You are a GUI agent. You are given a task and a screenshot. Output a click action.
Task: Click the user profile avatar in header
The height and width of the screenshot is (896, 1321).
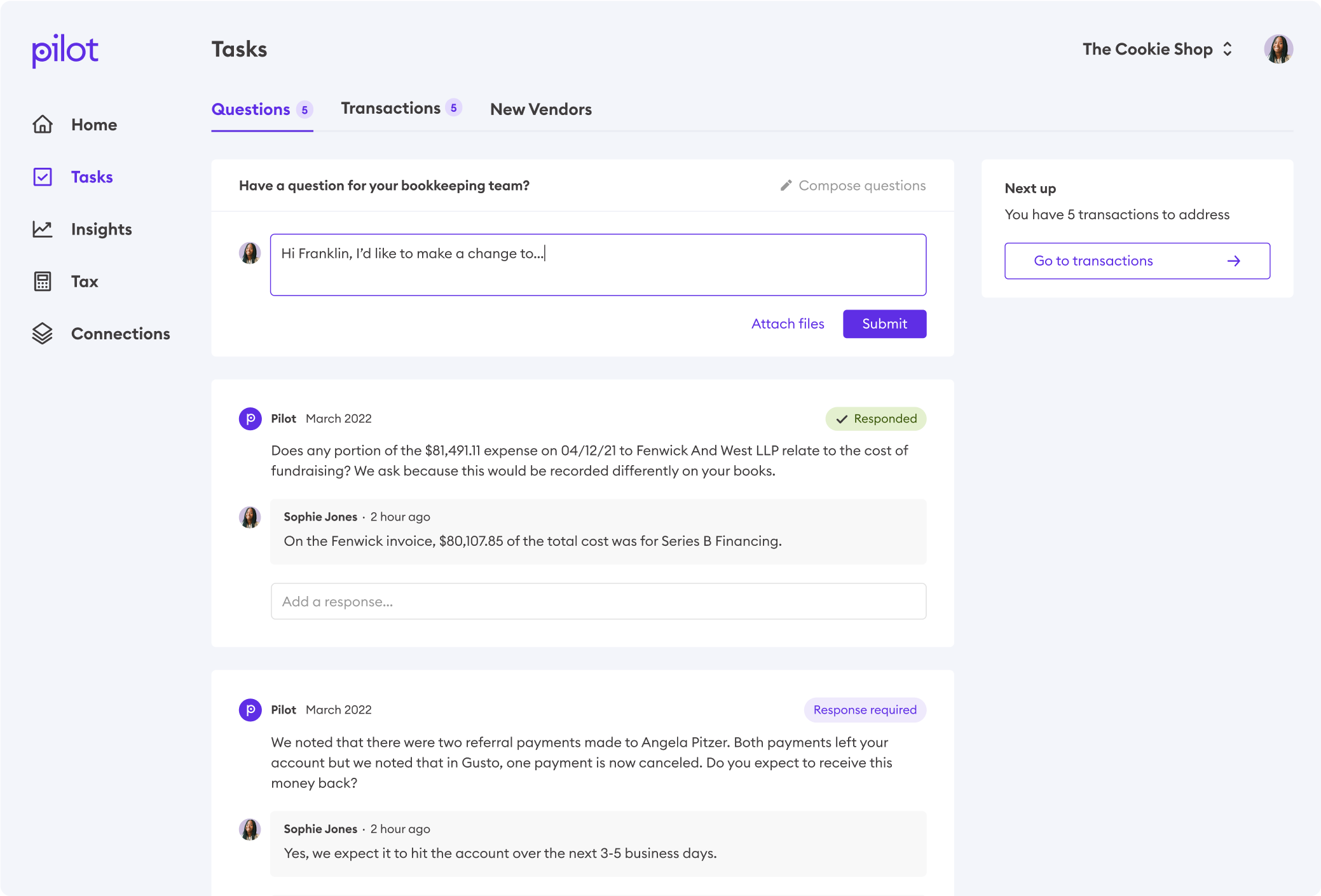(x=1278, y=49)
